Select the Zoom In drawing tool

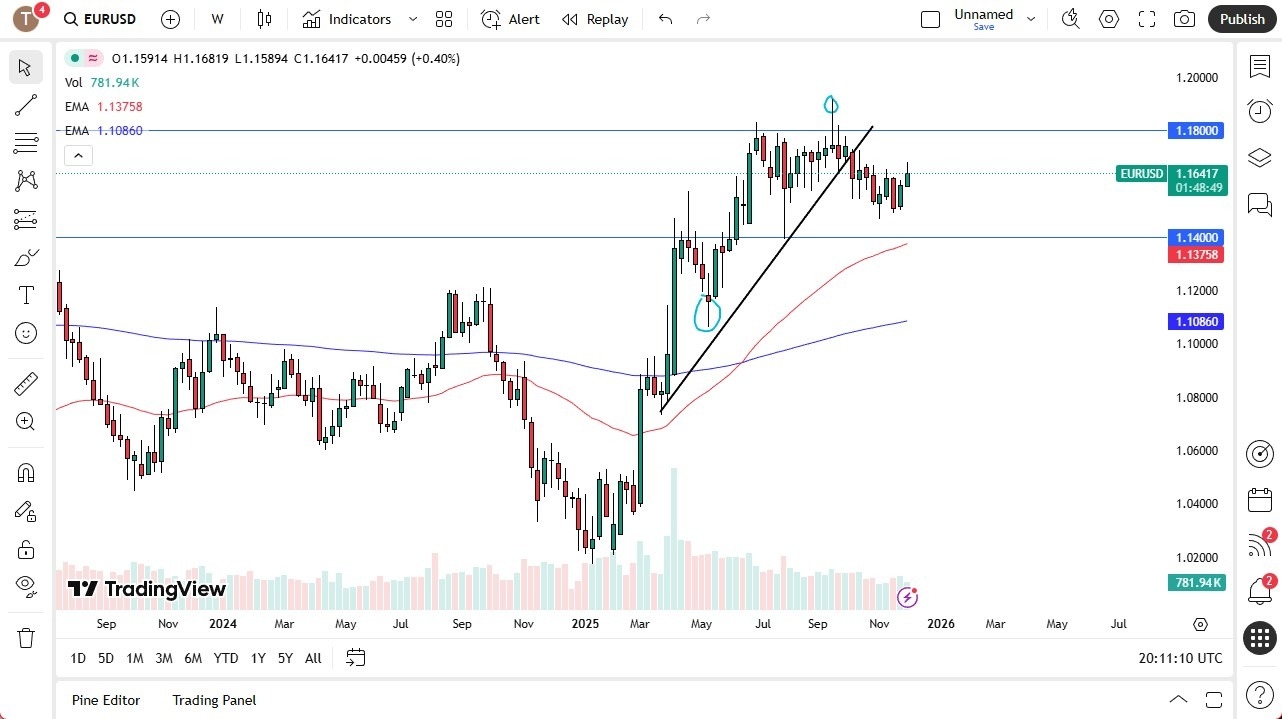pos(25,422)
